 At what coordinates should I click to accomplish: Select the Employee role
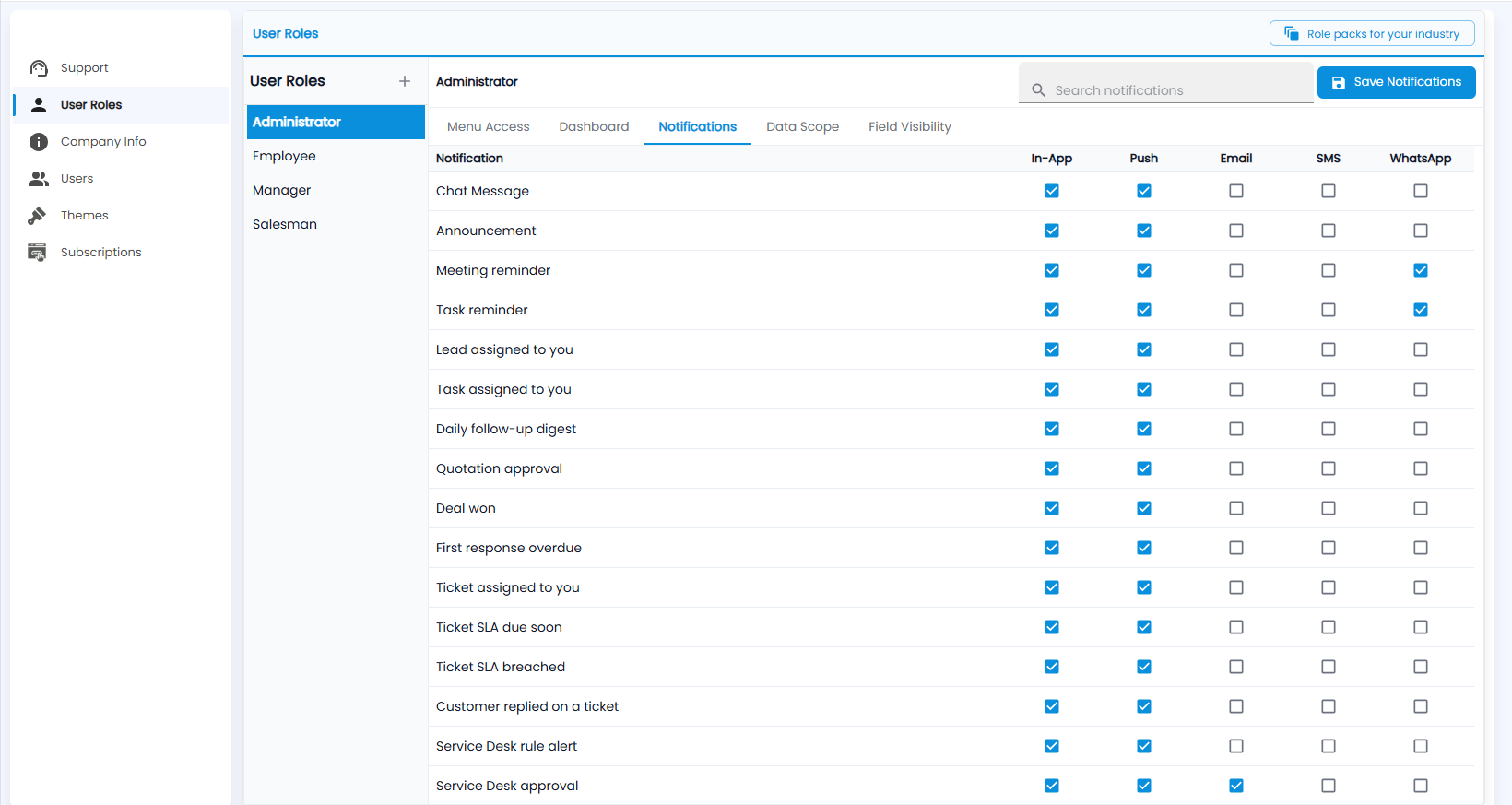[336, 157]
